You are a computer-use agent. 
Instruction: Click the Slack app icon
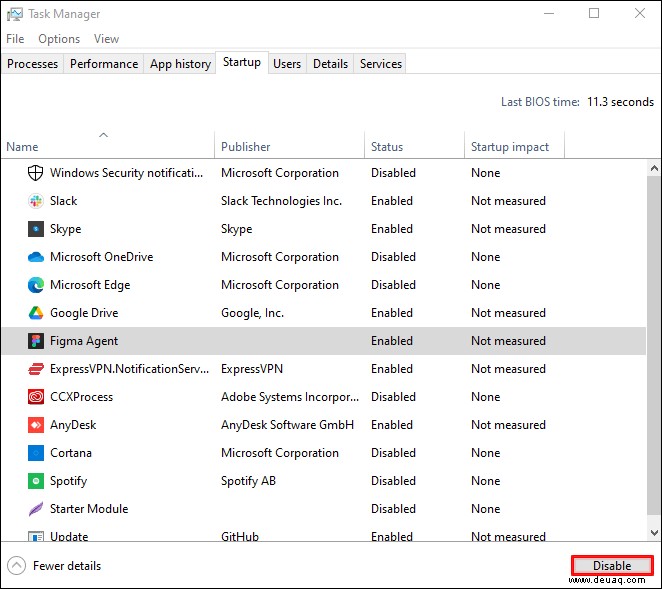tap(36, 201)
